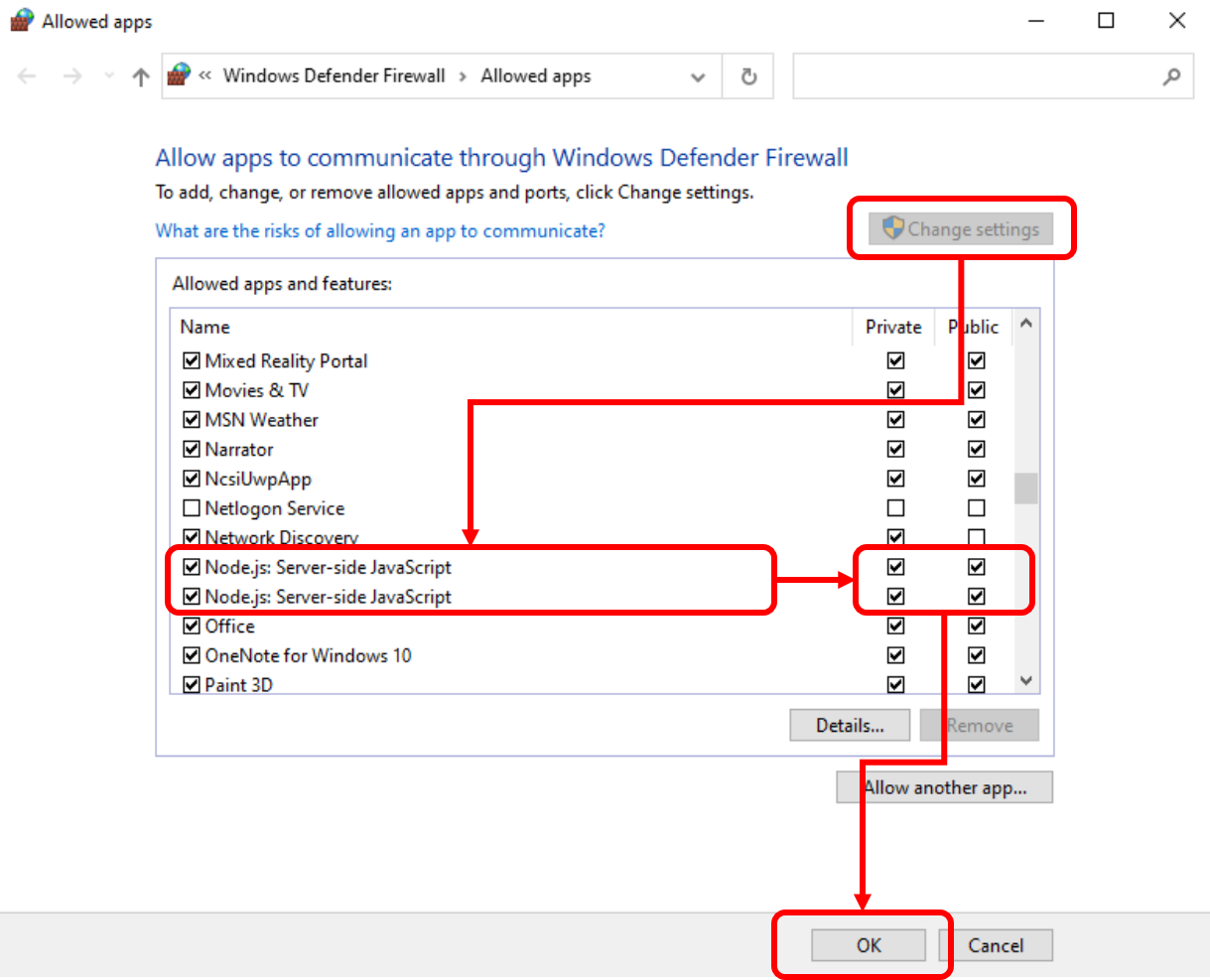Check Private for Netlogon Service
The height and width of the screenshot is (980, 1210).
[x=896, y=508]
